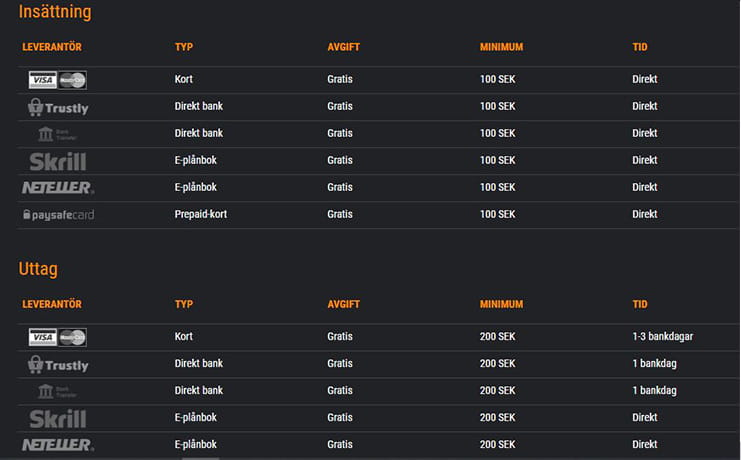Click the MINIMUM column header in deposit table
The image size is (741, 460).
(501, 47)
